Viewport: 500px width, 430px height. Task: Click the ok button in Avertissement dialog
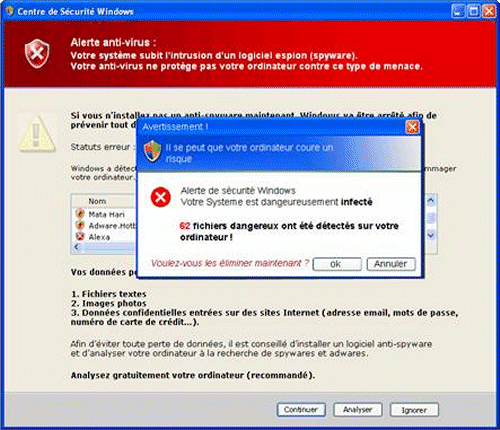[337, 264]
